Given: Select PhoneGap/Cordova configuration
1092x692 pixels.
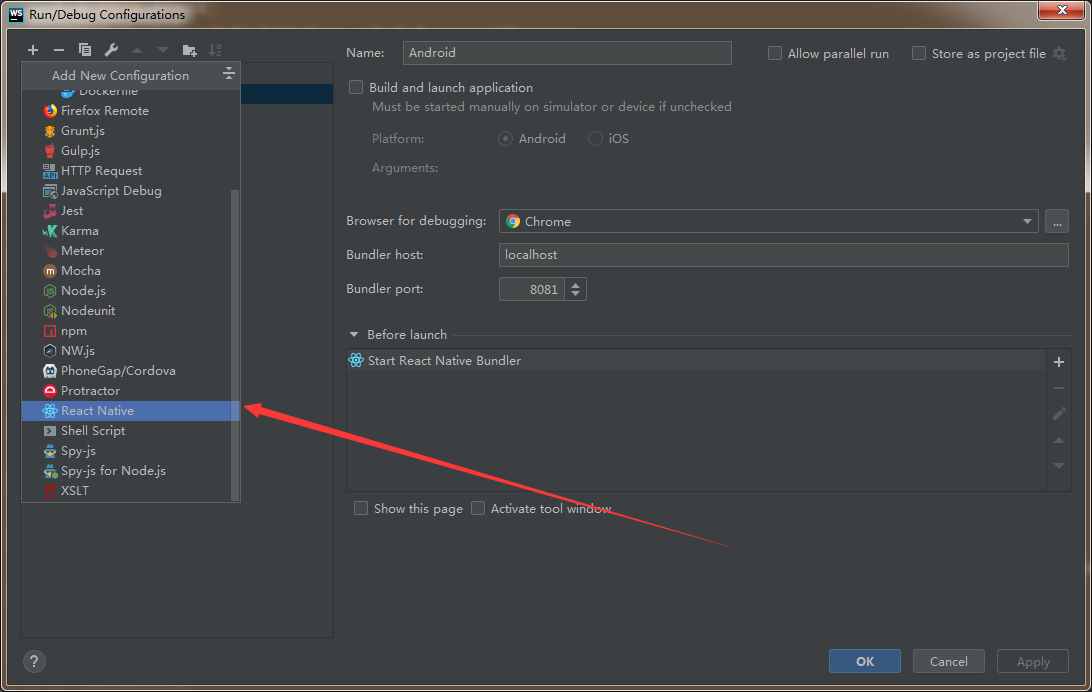Looking at the screenshot, I should click(x=131, y=371).
